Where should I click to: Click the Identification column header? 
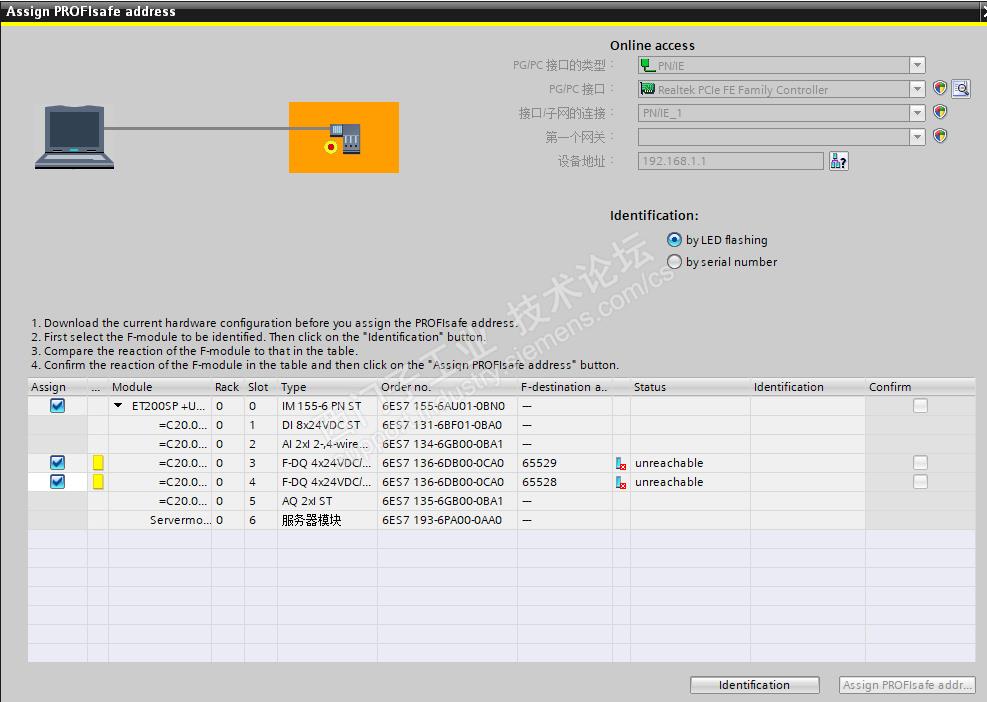pyautogui.click(x=808, y=387)
